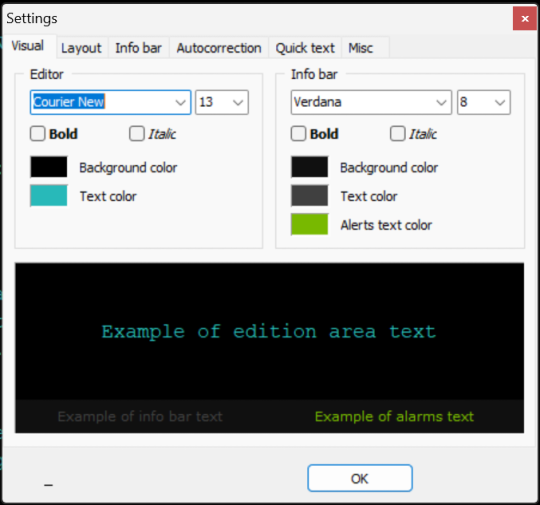Open the Info bar font size dropdown showing 8

point(484,102)
